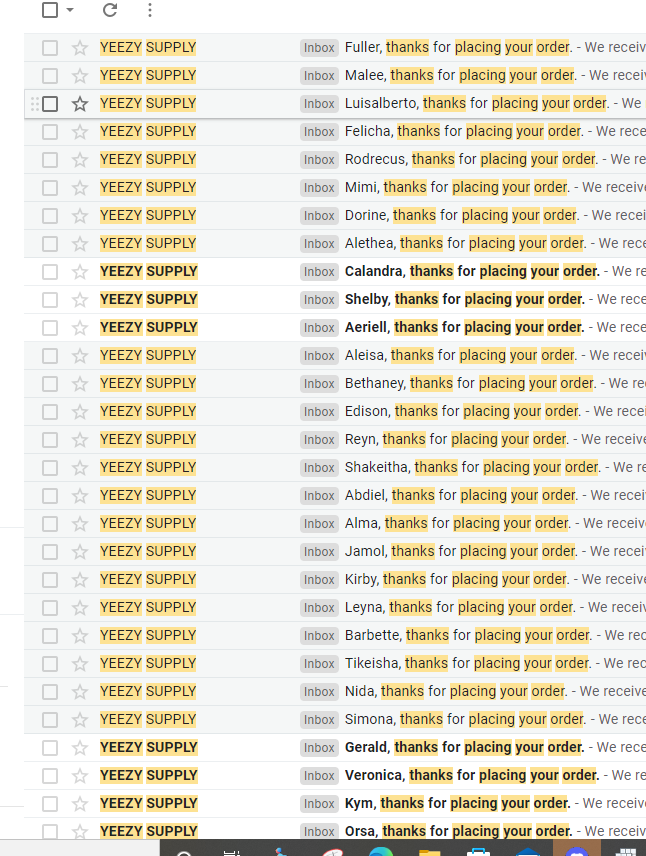This screenshot has width=646, height=856.
Task: Star the Aeriell order email
Action: 80,328
